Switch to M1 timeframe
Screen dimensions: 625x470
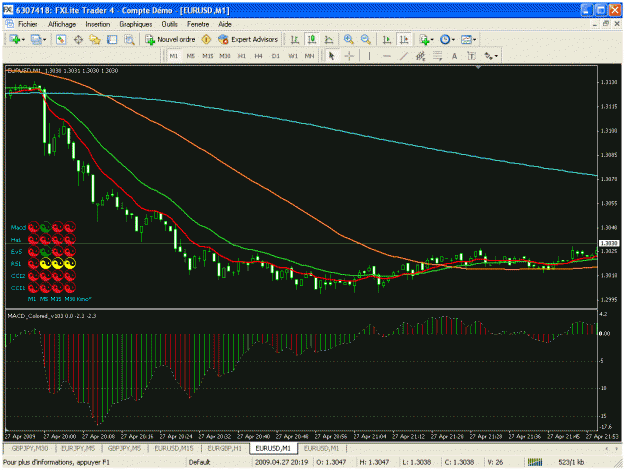coord(173,56)
